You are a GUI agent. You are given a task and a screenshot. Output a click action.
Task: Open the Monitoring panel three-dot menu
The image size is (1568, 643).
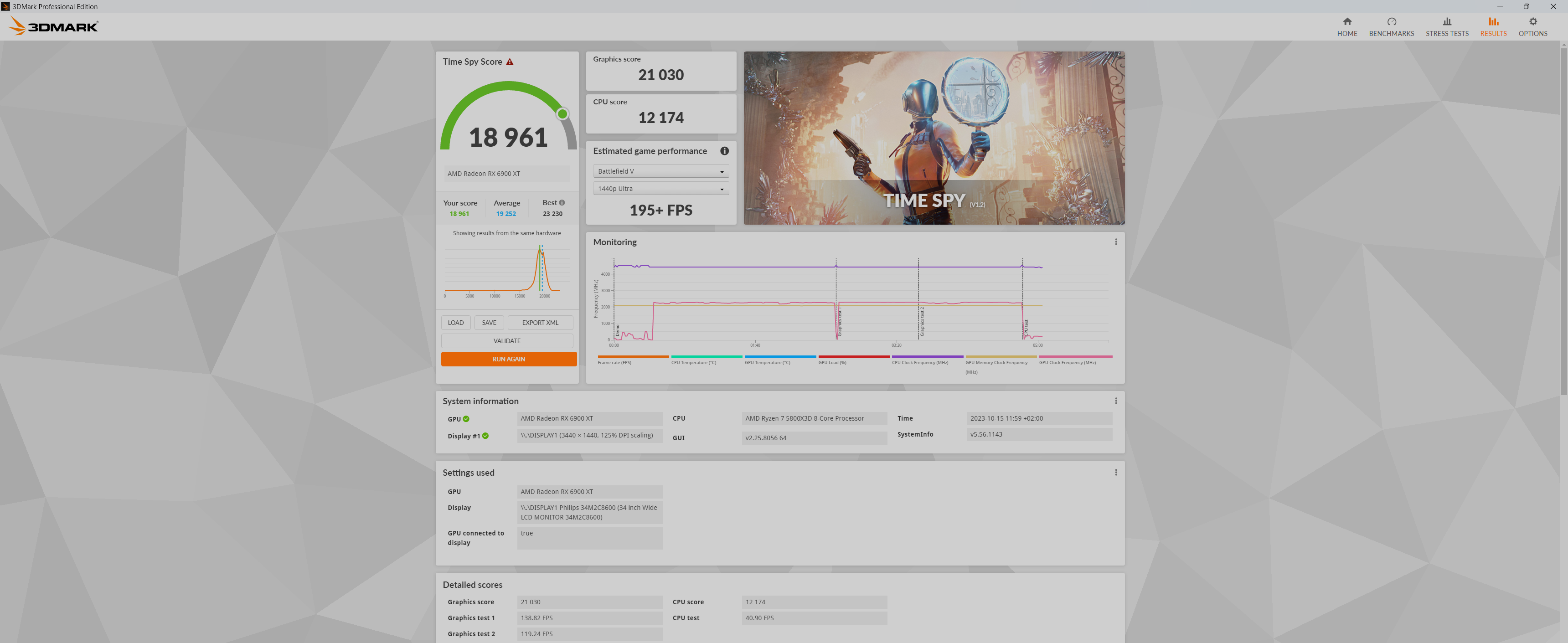[x=1116, y=242]
